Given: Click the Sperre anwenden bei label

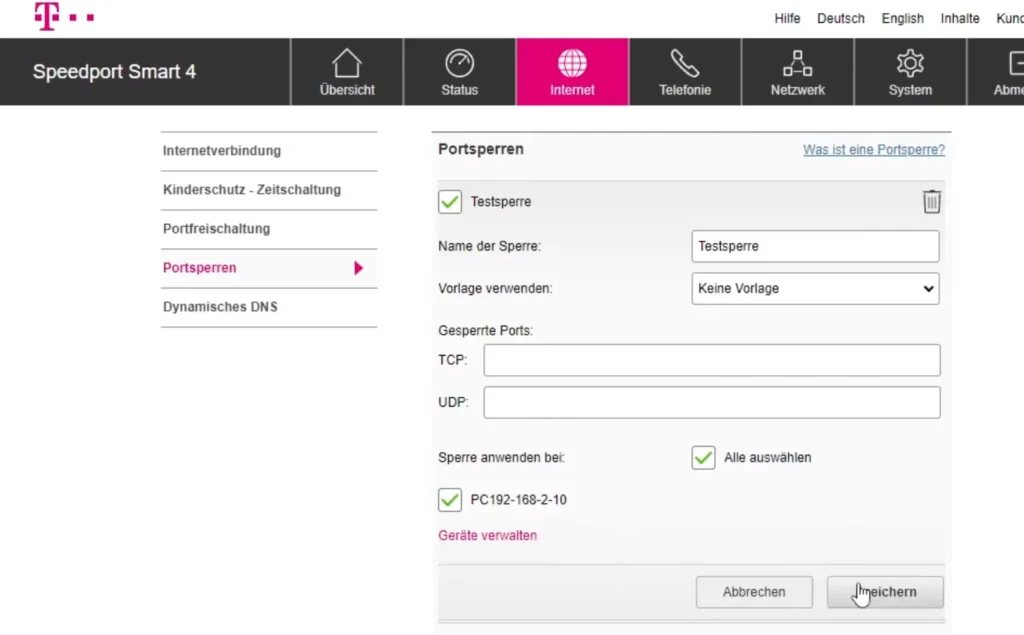Looking at the screenshot, I should pos(501,457).
